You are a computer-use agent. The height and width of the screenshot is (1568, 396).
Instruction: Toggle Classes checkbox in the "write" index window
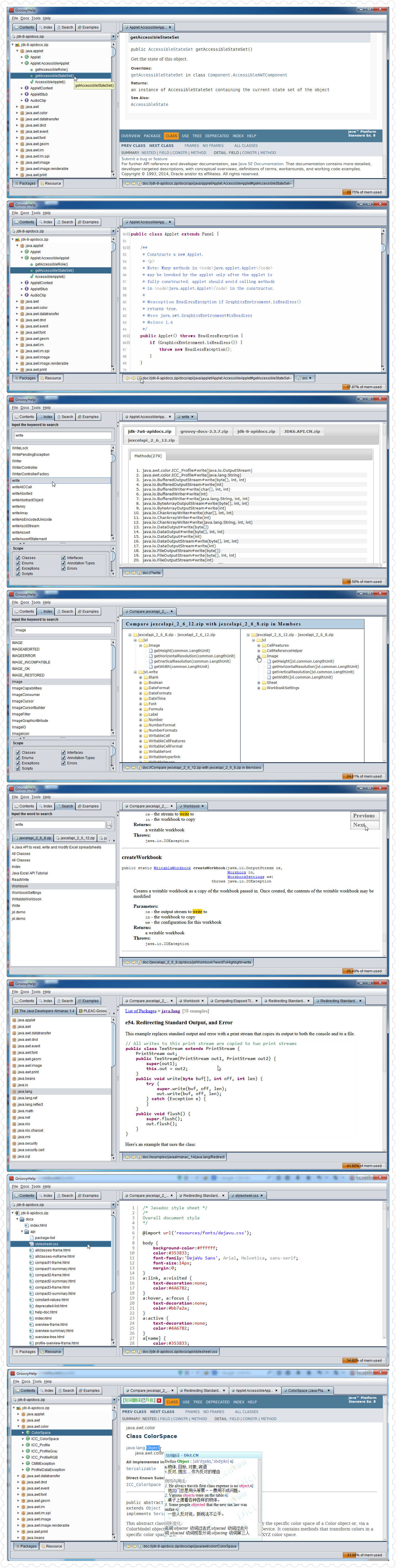(18, 558)
